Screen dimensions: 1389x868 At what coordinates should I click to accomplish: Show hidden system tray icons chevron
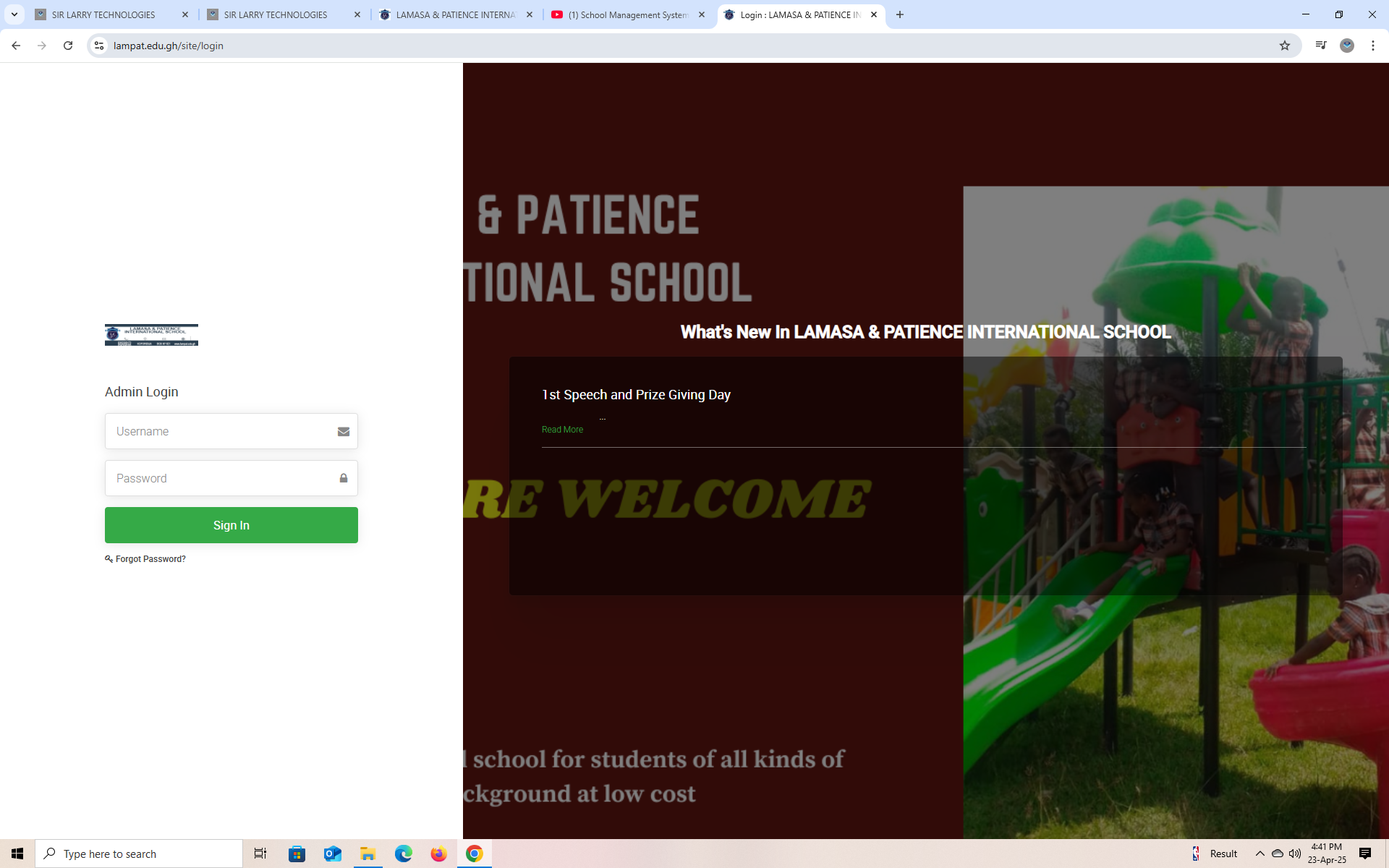1260,854
